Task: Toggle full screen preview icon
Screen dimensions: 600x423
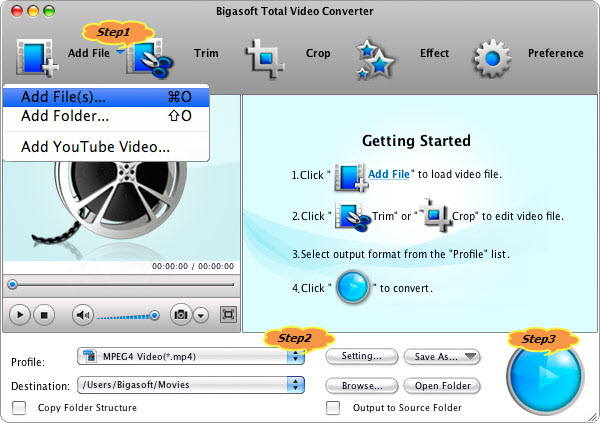Action: [x=228, y=315]
